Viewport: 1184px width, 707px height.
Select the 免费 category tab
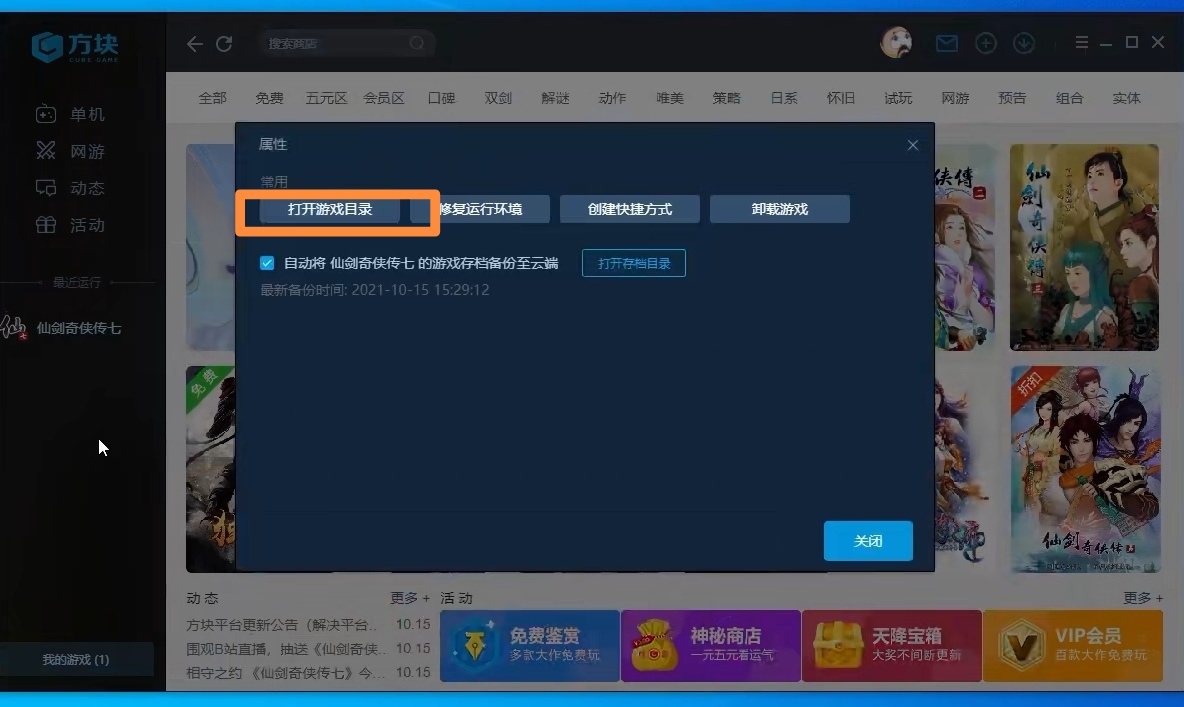click(269, 98)
